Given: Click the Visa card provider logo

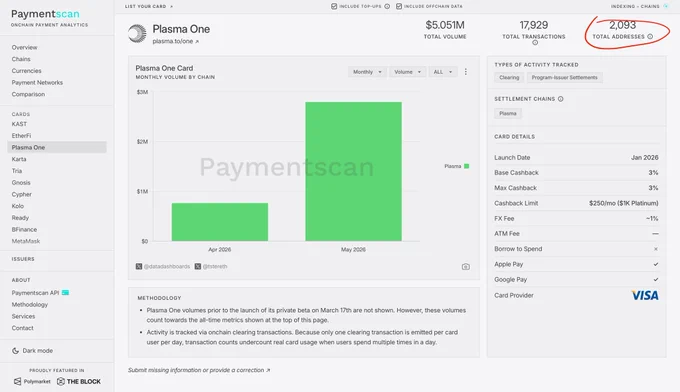Looking at the screenshot, I should point(645,295).
